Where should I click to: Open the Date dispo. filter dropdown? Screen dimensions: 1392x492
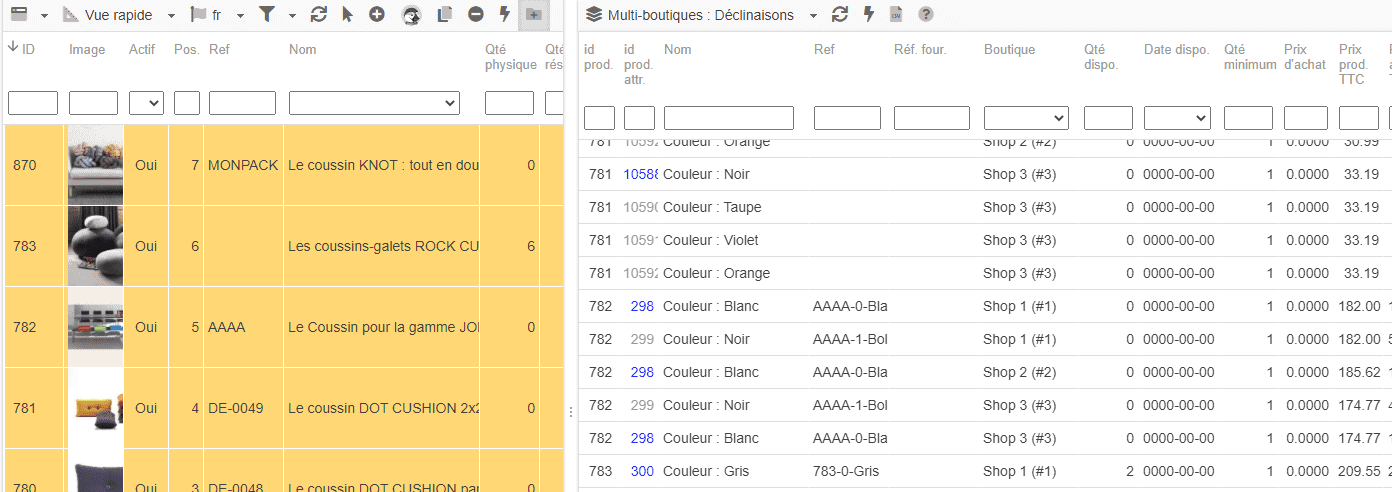(1177, 118)
